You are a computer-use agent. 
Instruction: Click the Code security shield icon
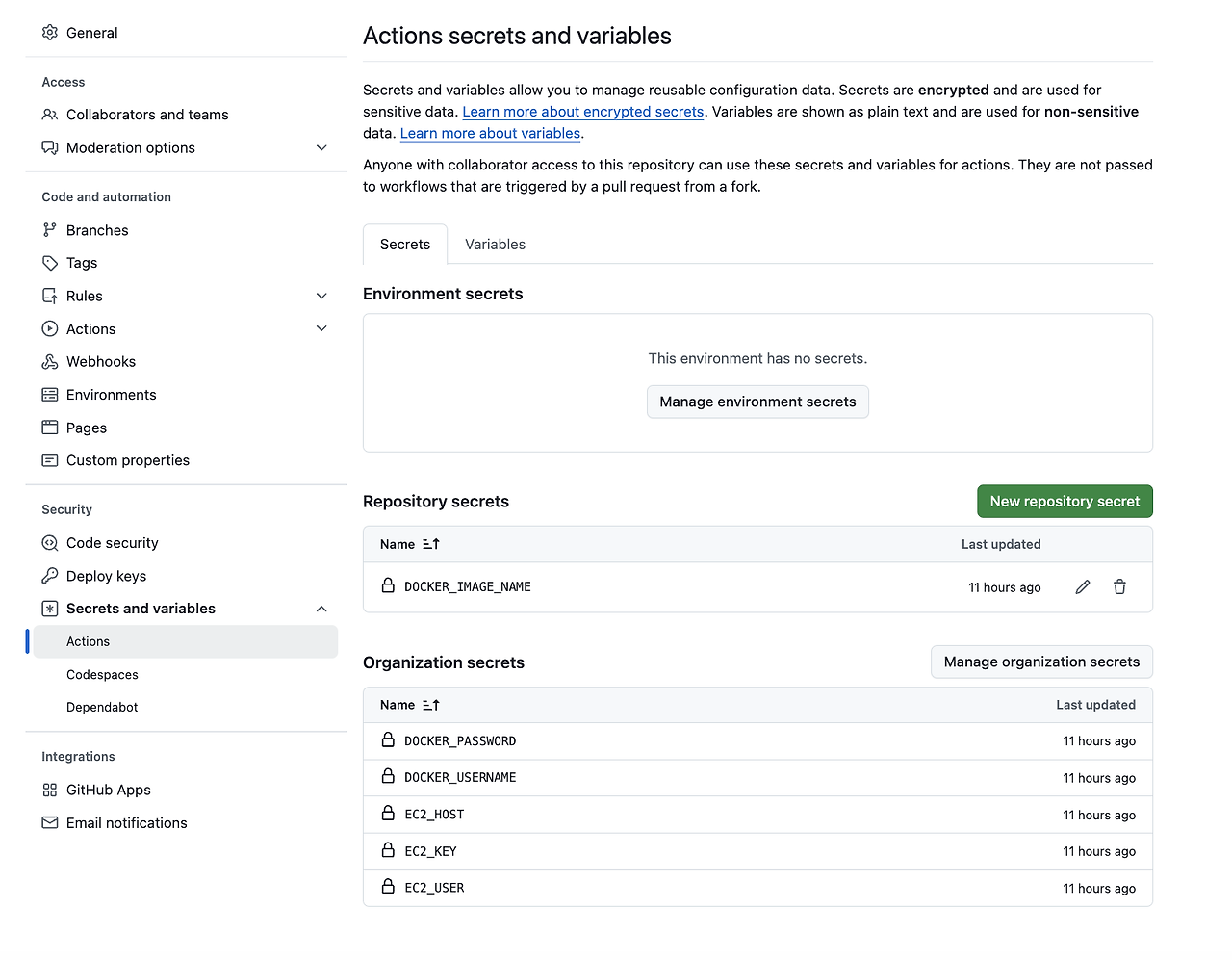point(50,543)
